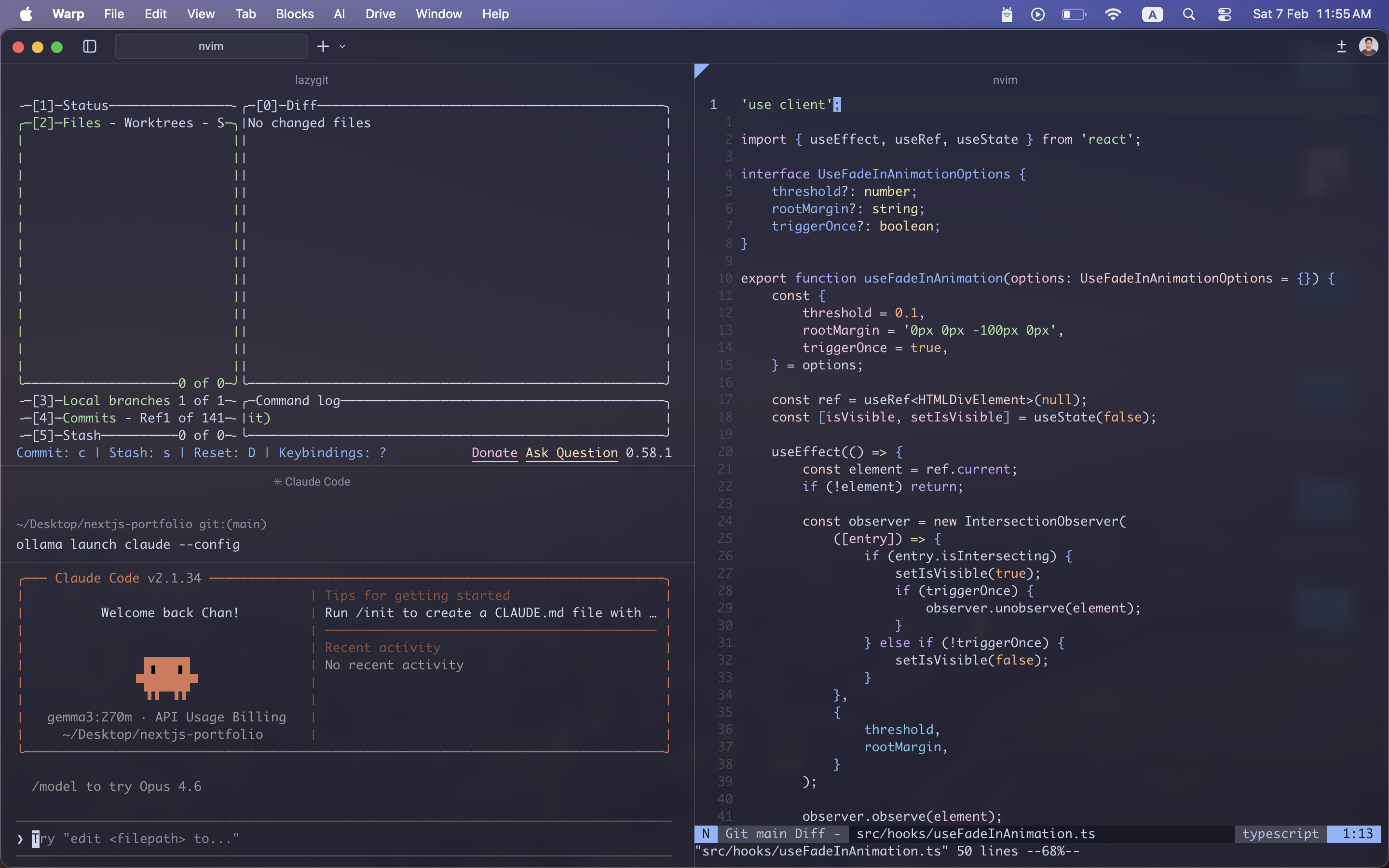1389x868 pixels.
Task: Select the nvim tab
Action: point(211,46)
